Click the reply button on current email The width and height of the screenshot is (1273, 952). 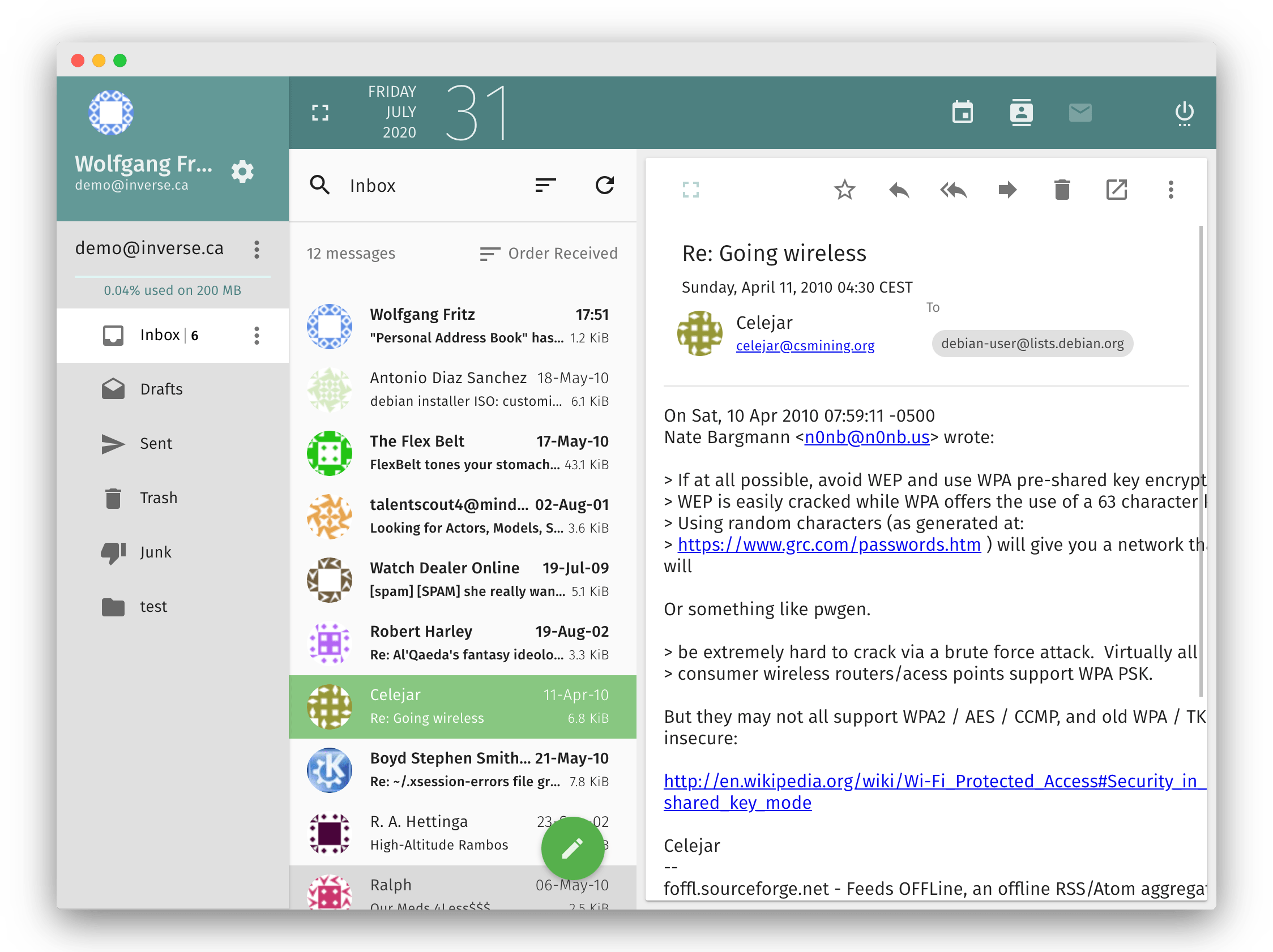[898, 188]
